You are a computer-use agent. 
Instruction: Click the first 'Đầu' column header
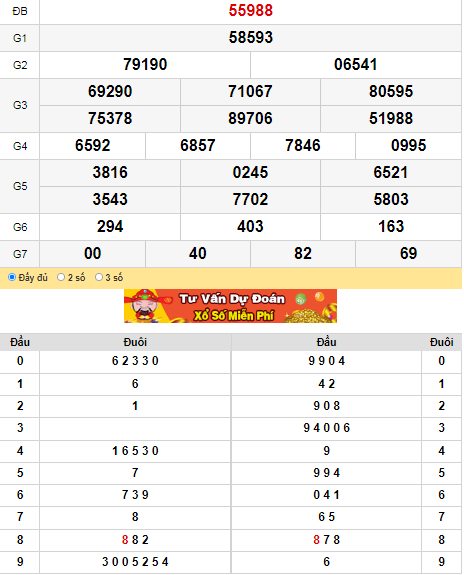[x=20, y=342]
